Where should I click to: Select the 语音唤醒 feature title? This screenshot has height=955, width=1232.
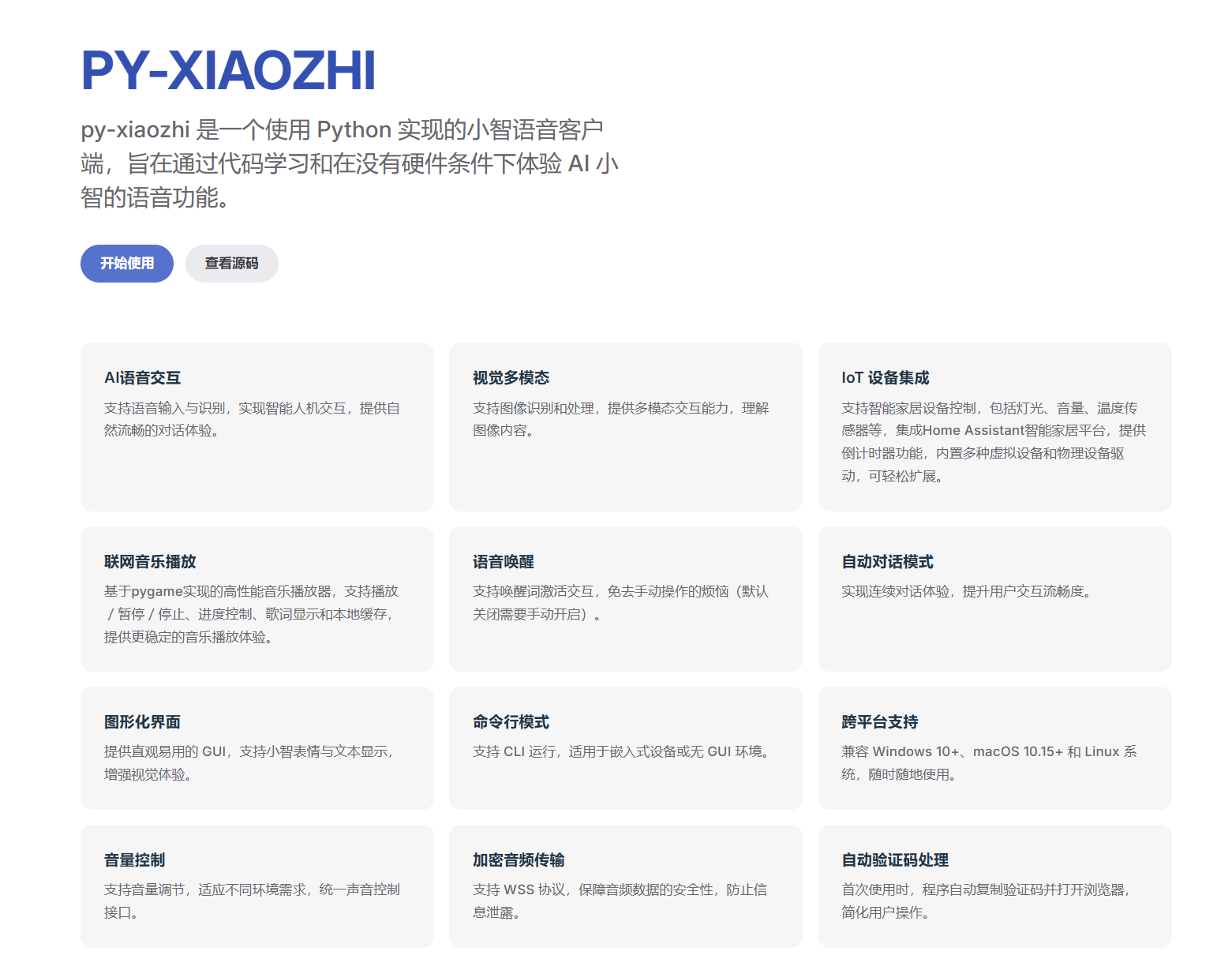(x=504, y=562)
